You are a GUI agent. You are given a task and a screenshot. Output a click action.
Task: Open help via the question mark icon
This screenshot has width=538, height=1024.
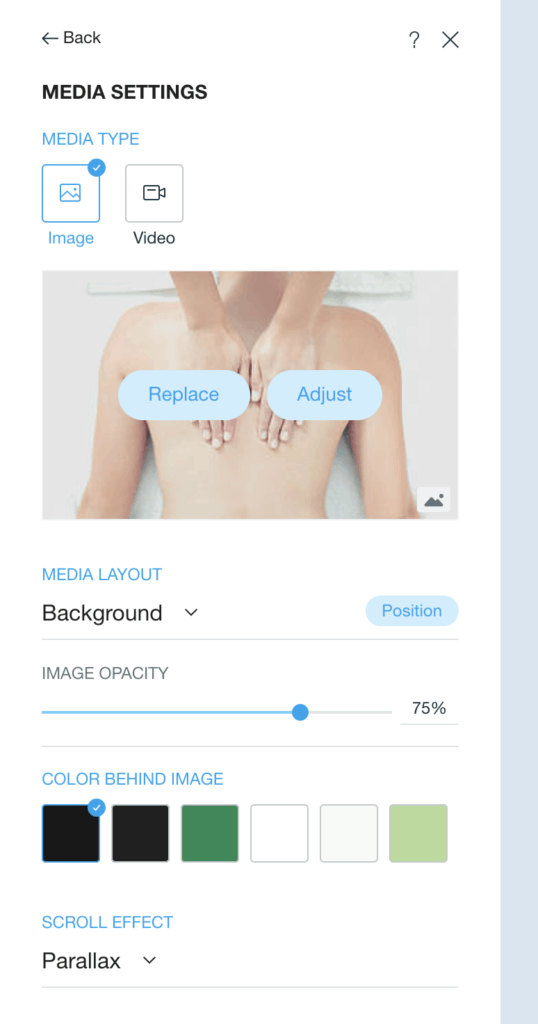pos(414,40)
